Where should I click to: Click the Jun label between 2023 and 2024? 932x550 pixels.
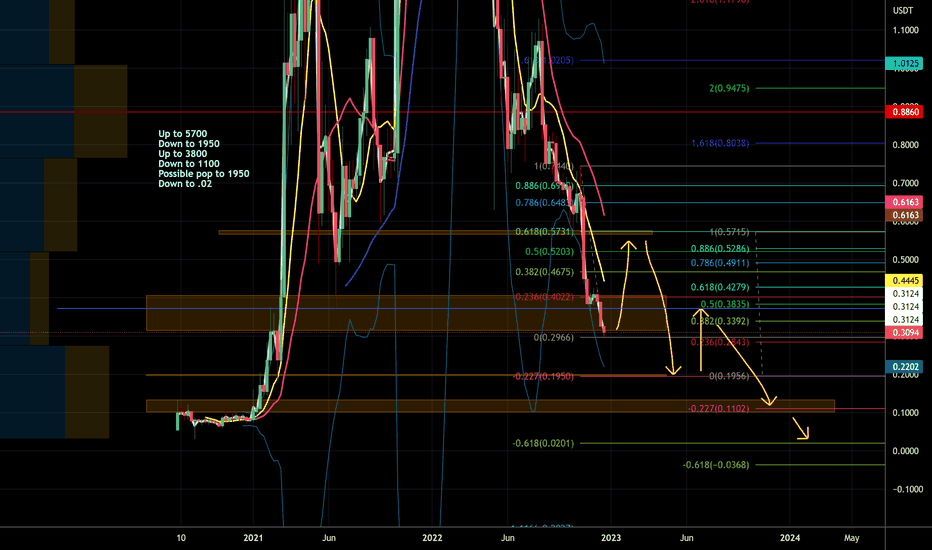tap(687, 538)
